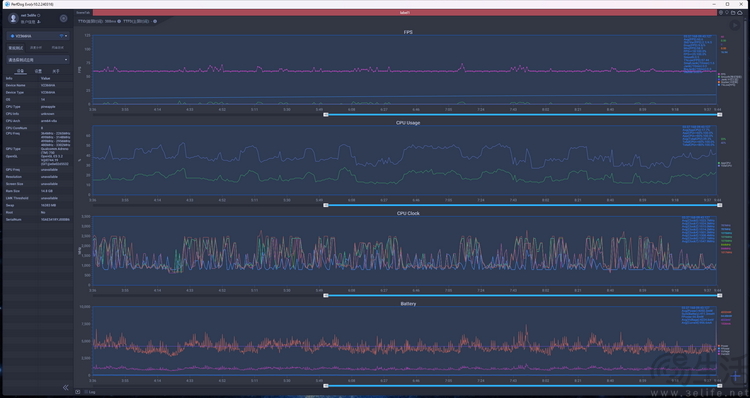
Task: Click the red label1 bar
Action: click(x=405, y=13)
